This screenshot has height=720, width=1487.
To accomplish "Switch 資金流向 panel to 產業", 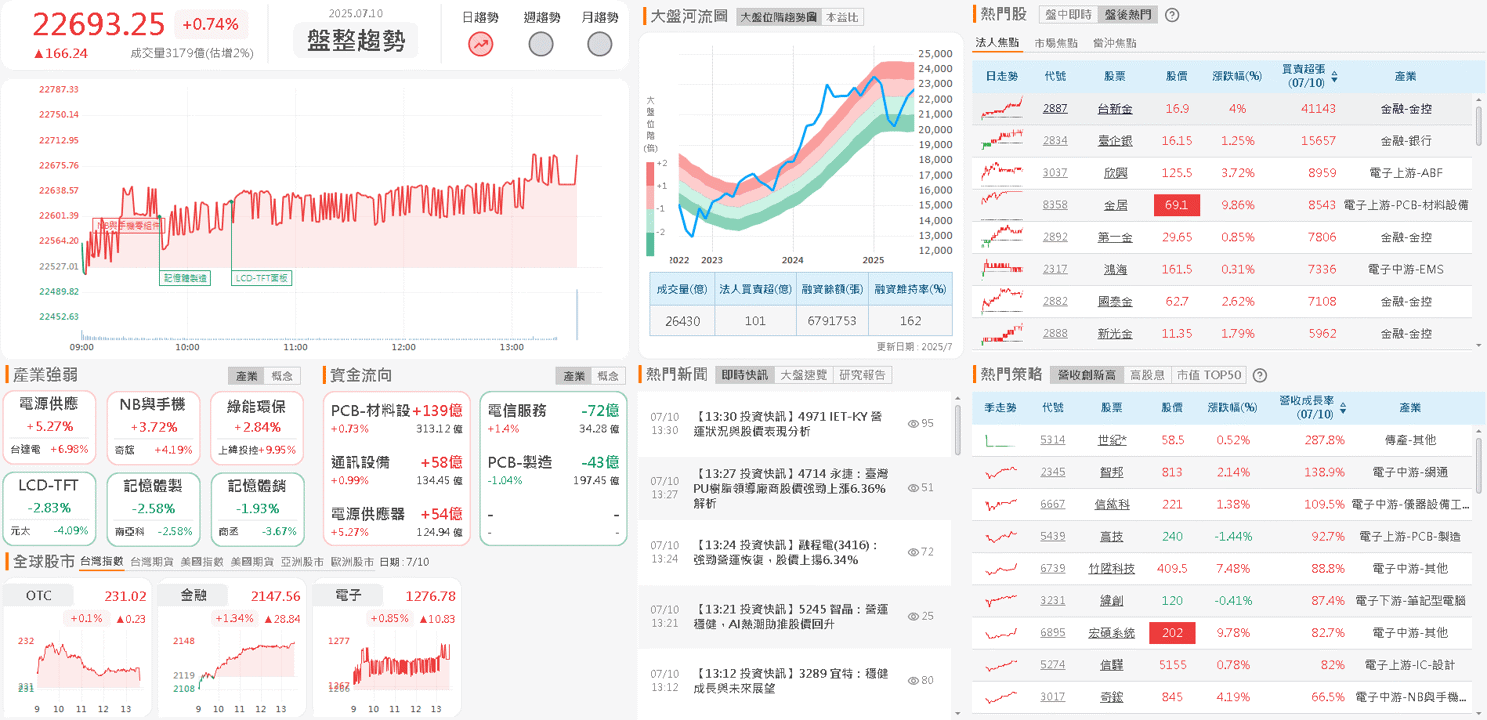I will click(x=574, y=376).
